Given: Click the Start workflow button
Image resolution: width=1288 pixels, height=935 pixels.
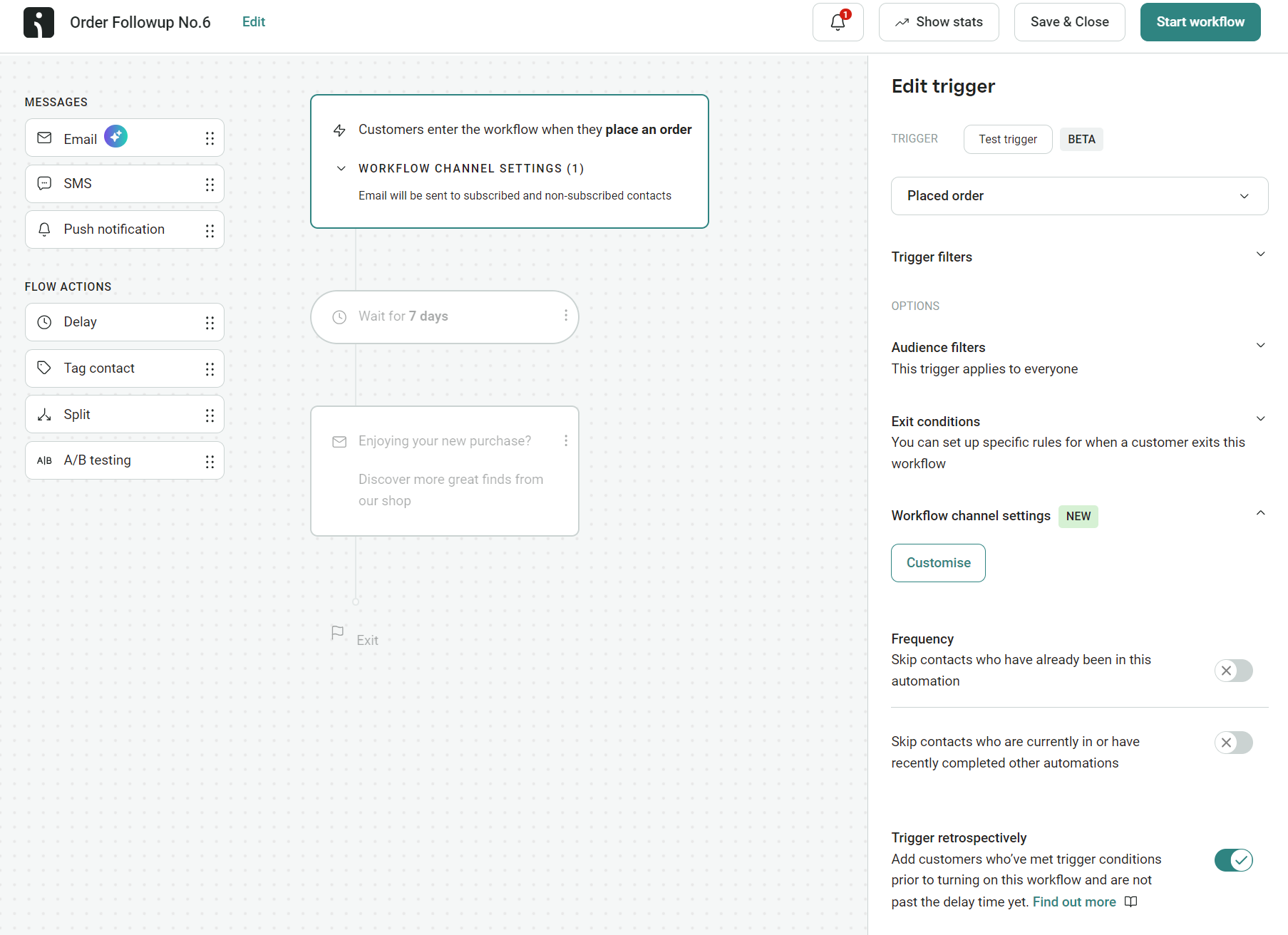Looking at the screenshot, I should point(1200,22).
